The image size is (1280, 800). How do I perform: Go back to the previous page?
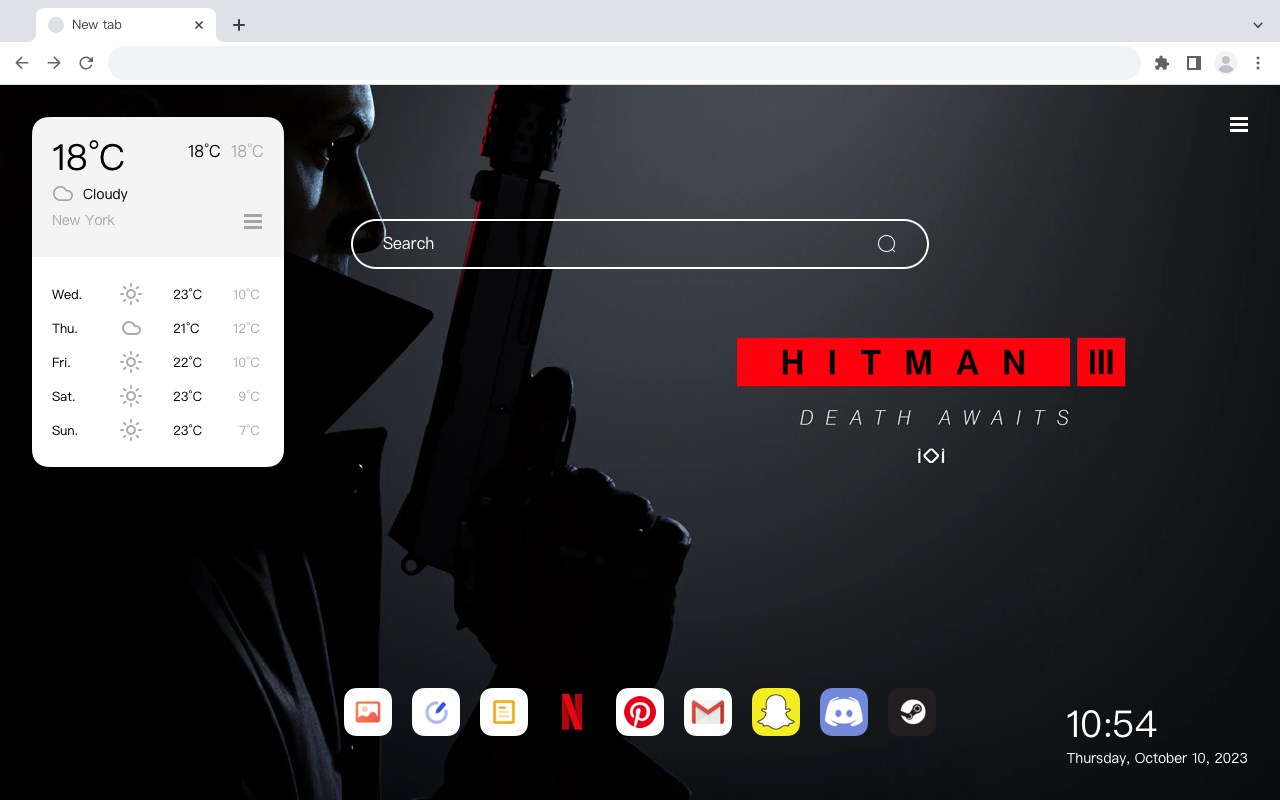pos(22,63)
